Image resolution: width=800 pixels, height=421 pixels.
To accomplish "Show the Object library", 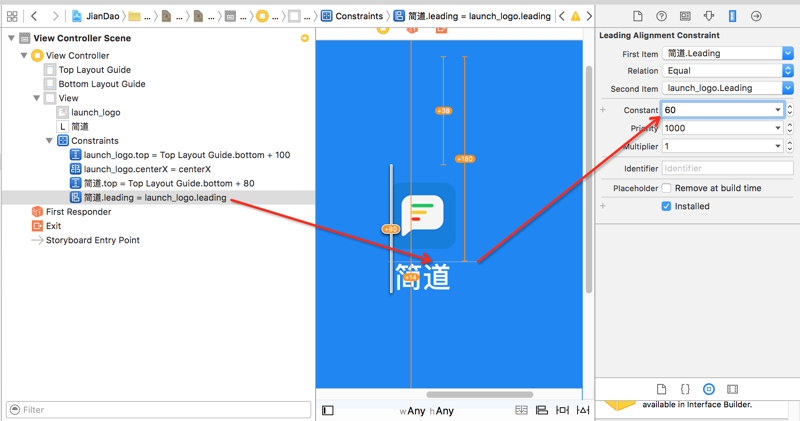I will [x=709, y=389].
